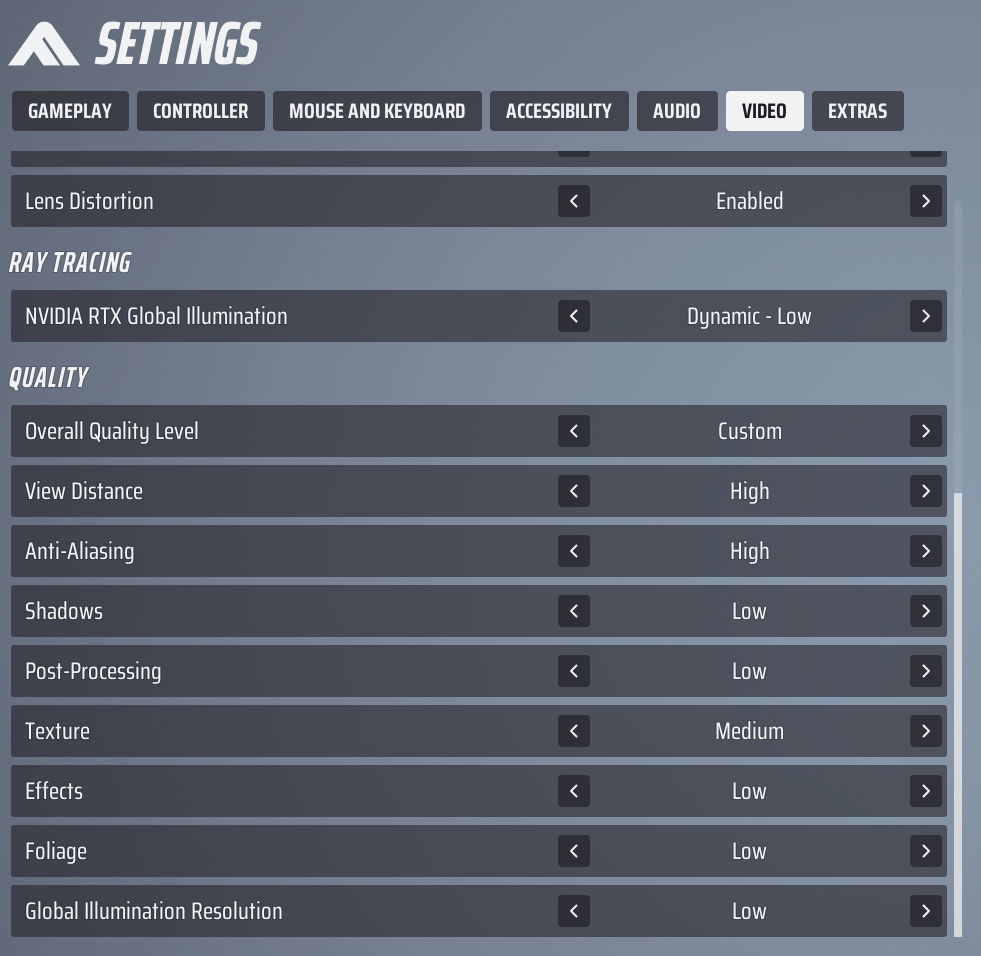Increase Anti-Aliasing quality arrow
This screenshot has width=981, height=956.
tap(926, 551)
